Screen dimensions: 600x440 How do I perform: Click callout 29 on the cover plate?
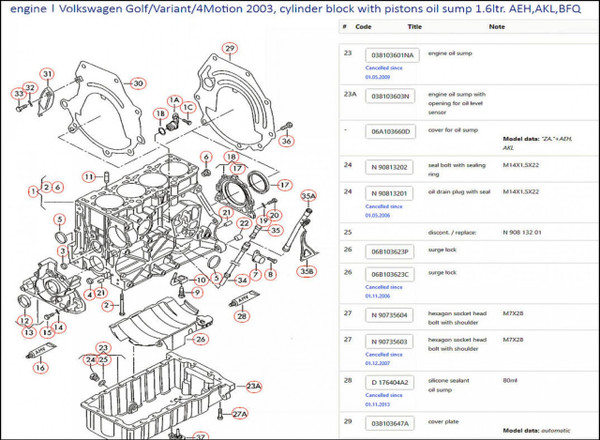tap(229, 48)
